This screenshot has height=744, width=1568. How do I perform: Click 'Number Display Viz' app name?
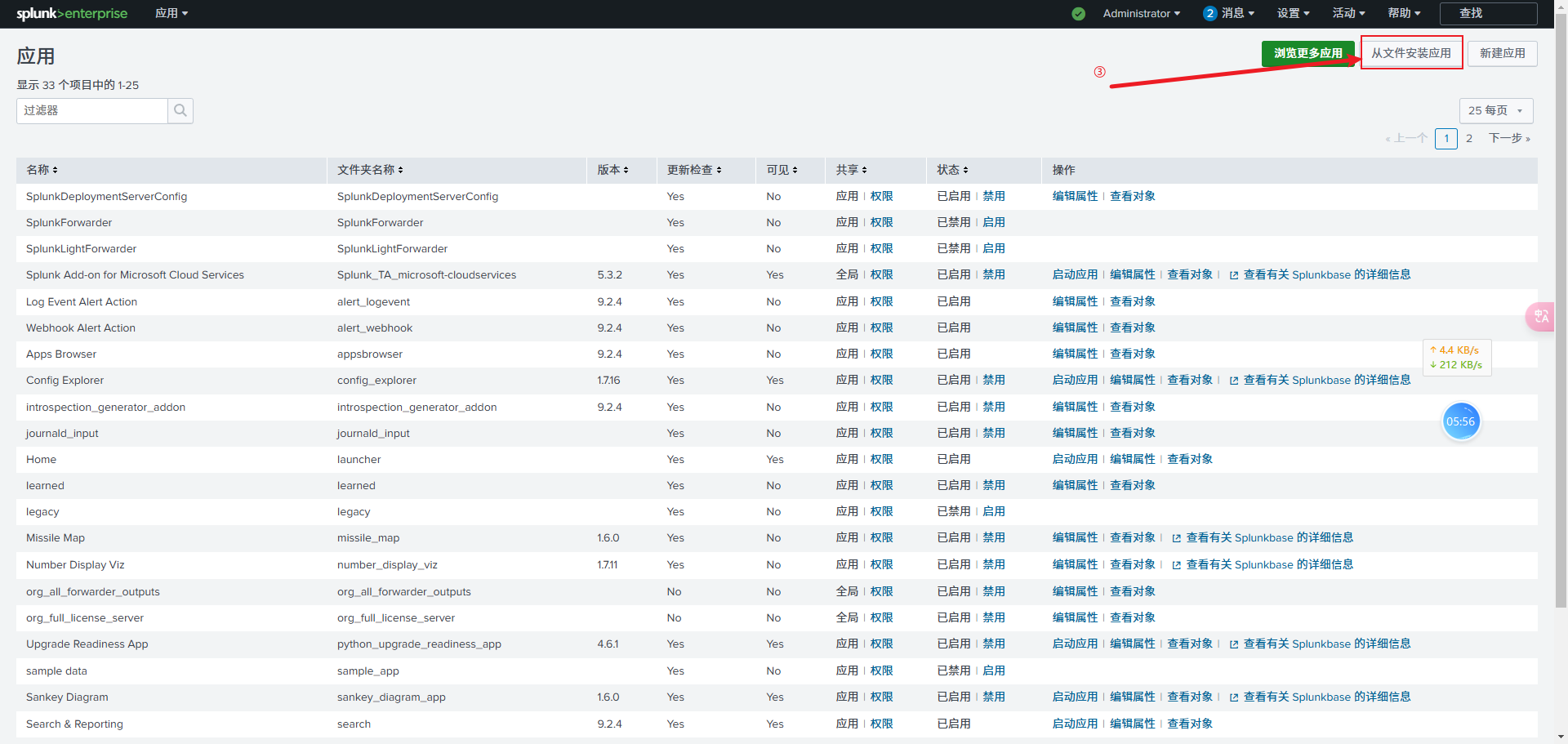75,565
